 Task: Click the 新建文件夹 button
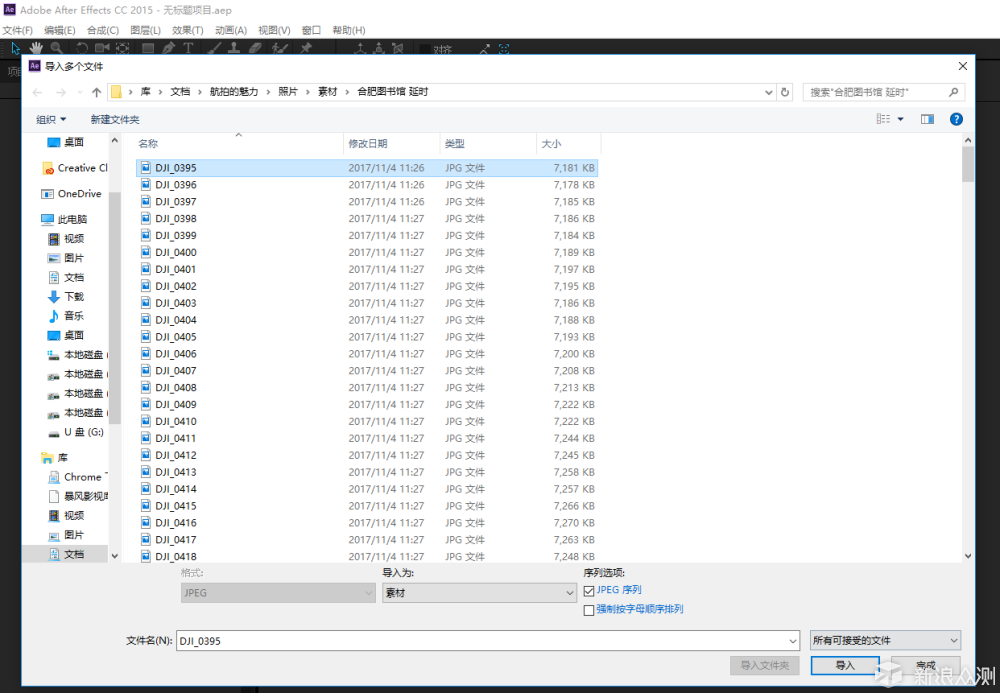[115, 119]
